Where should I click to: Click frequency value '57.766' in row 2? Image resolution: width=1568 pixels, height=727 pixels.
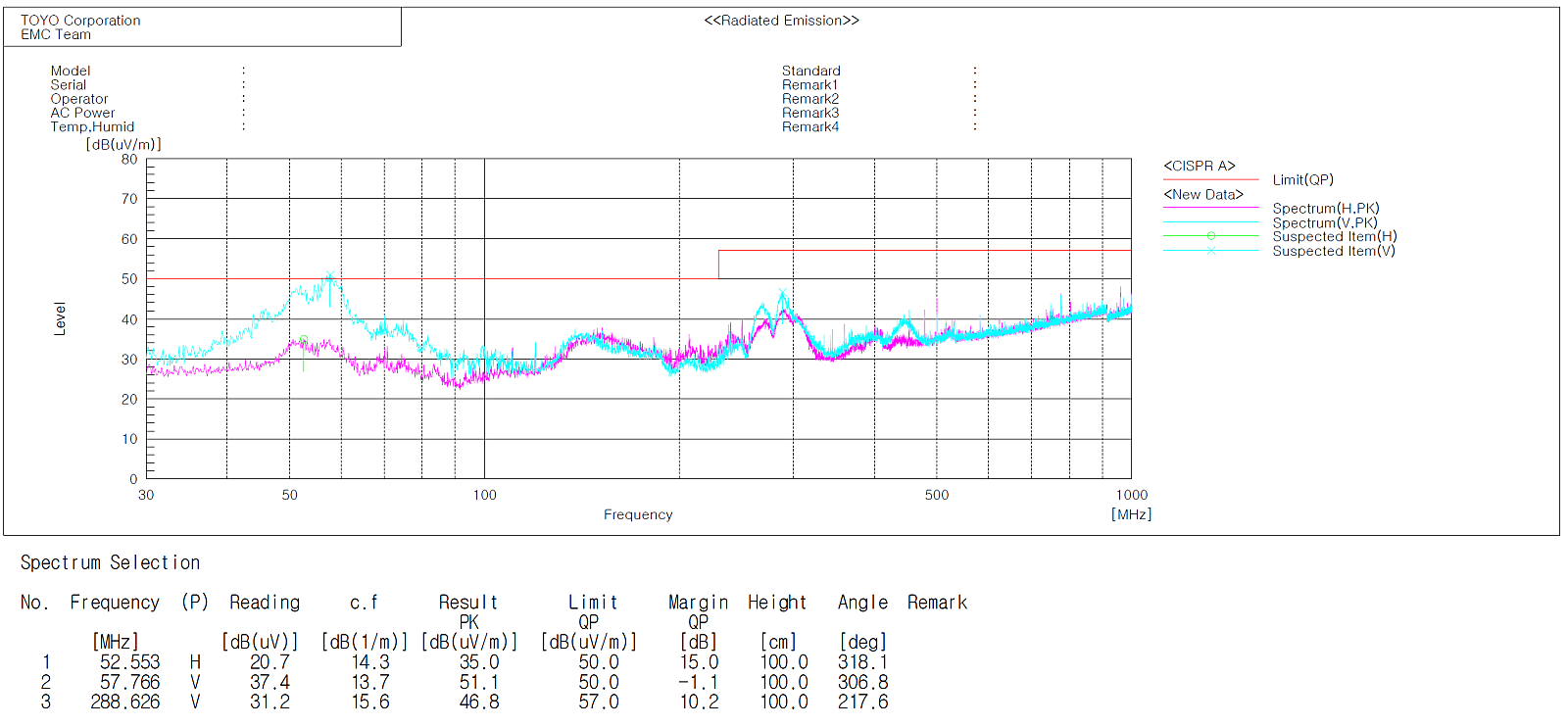(129, 682)
